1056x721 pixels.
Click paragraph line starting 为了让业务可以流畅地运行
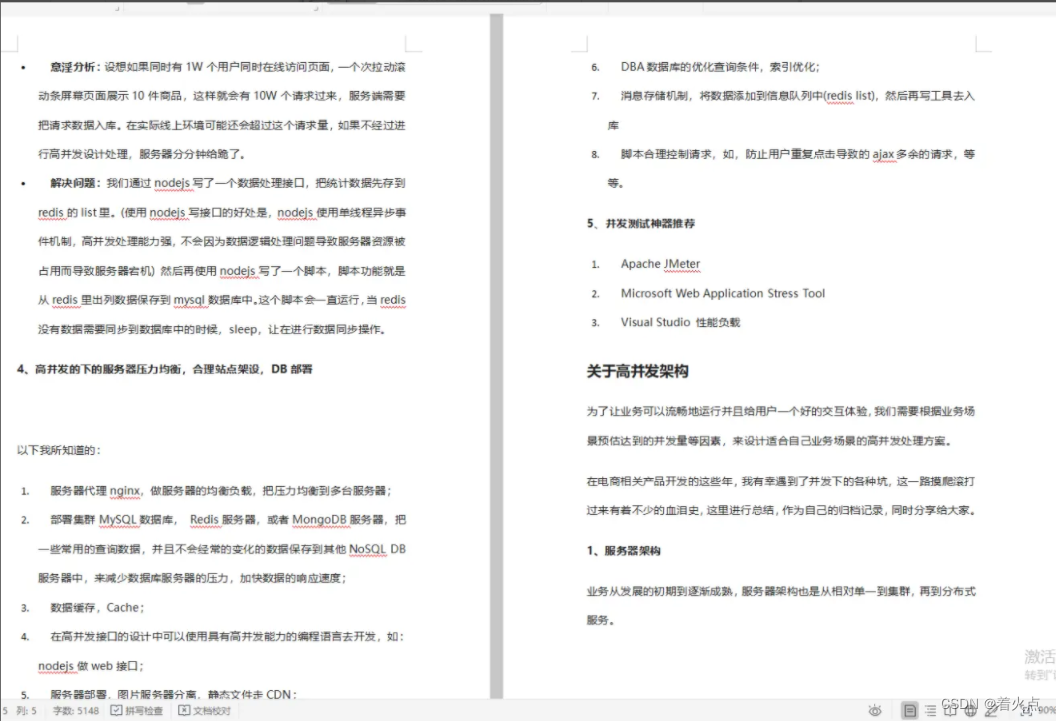tap(781, 411)
